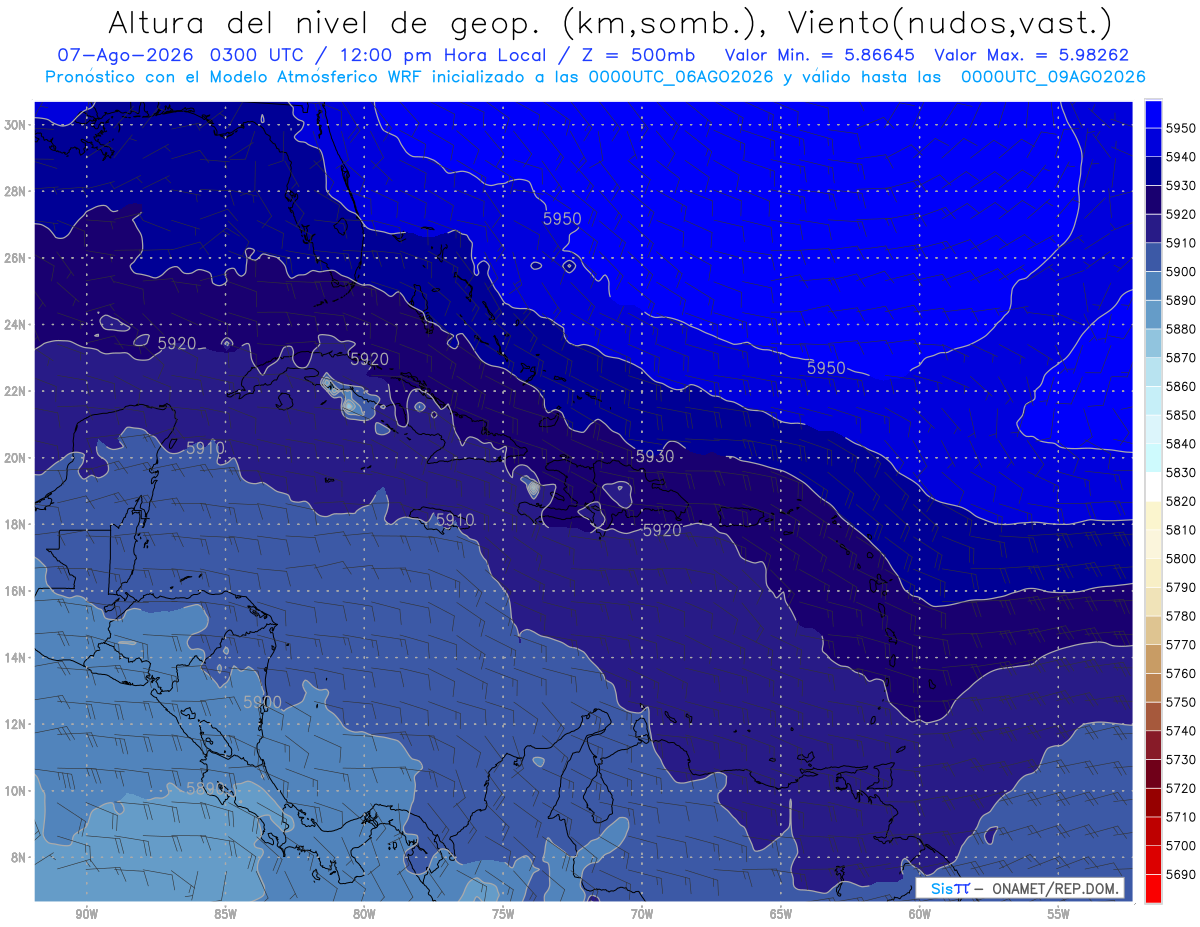Click the '5850' color scale value
Viewport: 1200px width, 927px height.
pyautogui.click(x=1181, y=414)
